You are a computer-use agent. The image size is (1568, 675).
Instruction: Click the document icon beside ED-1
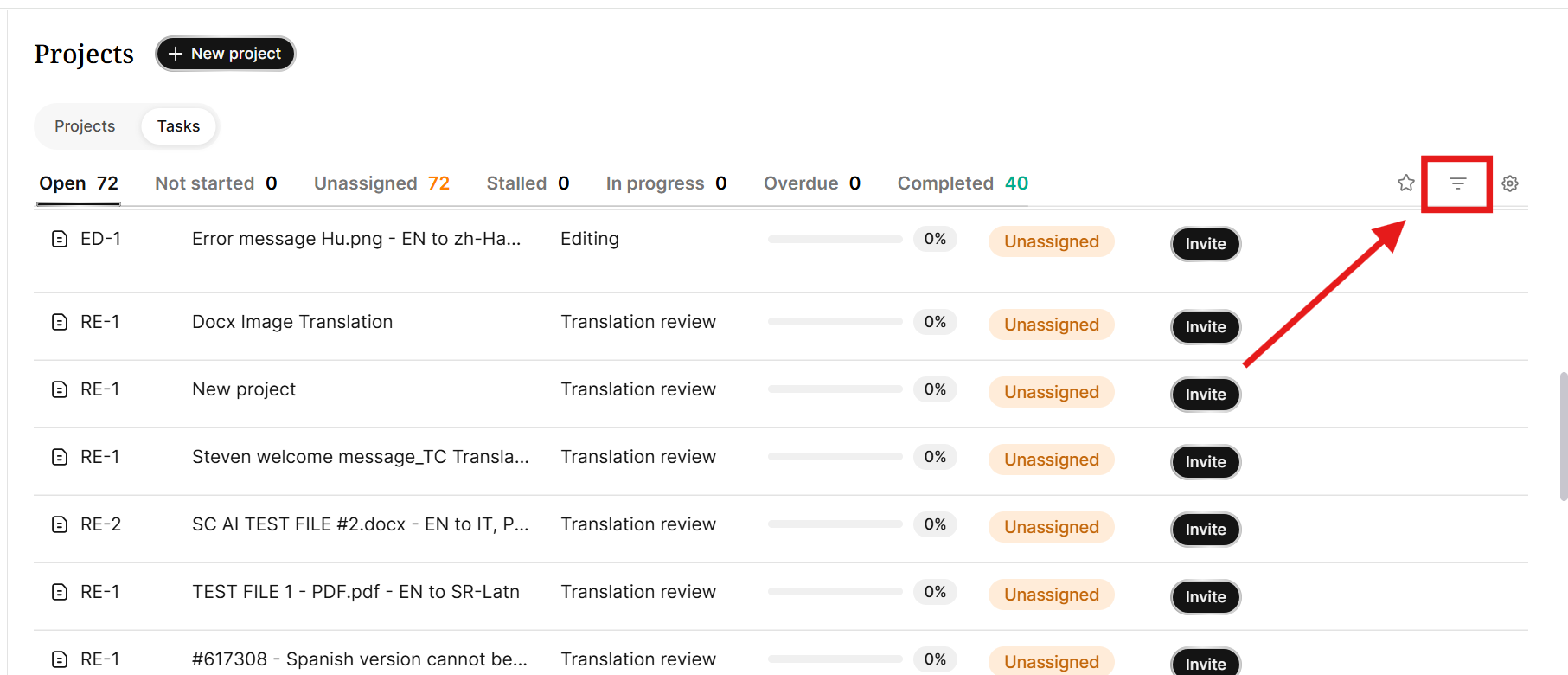coord(60,239)
